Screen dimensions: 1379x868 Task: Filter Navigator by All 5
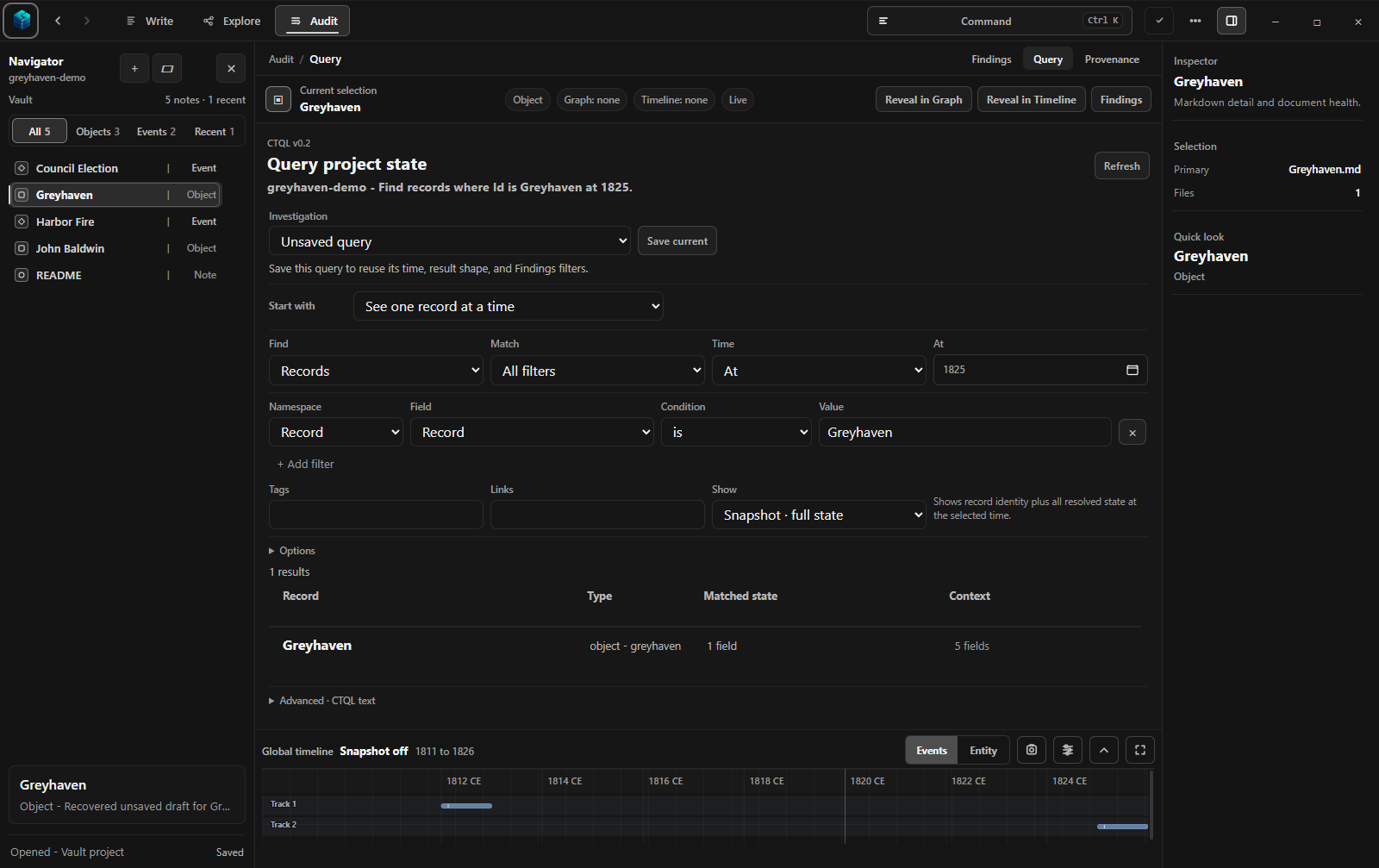[x=40, y=132]
